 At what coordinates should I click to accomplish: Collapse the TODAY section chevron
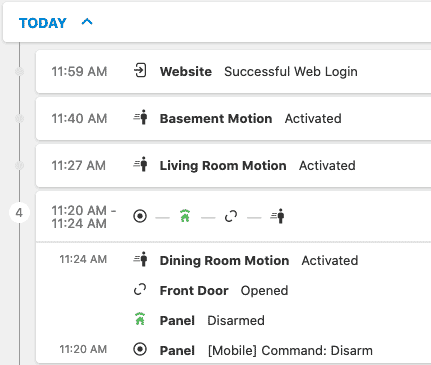pyautogui.click(x=87, y=22)
